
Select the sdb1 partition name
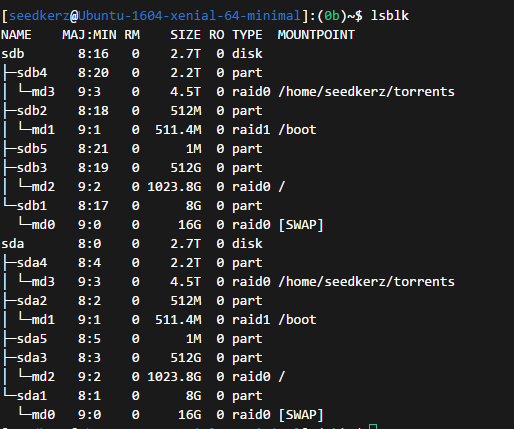[32, 206]
